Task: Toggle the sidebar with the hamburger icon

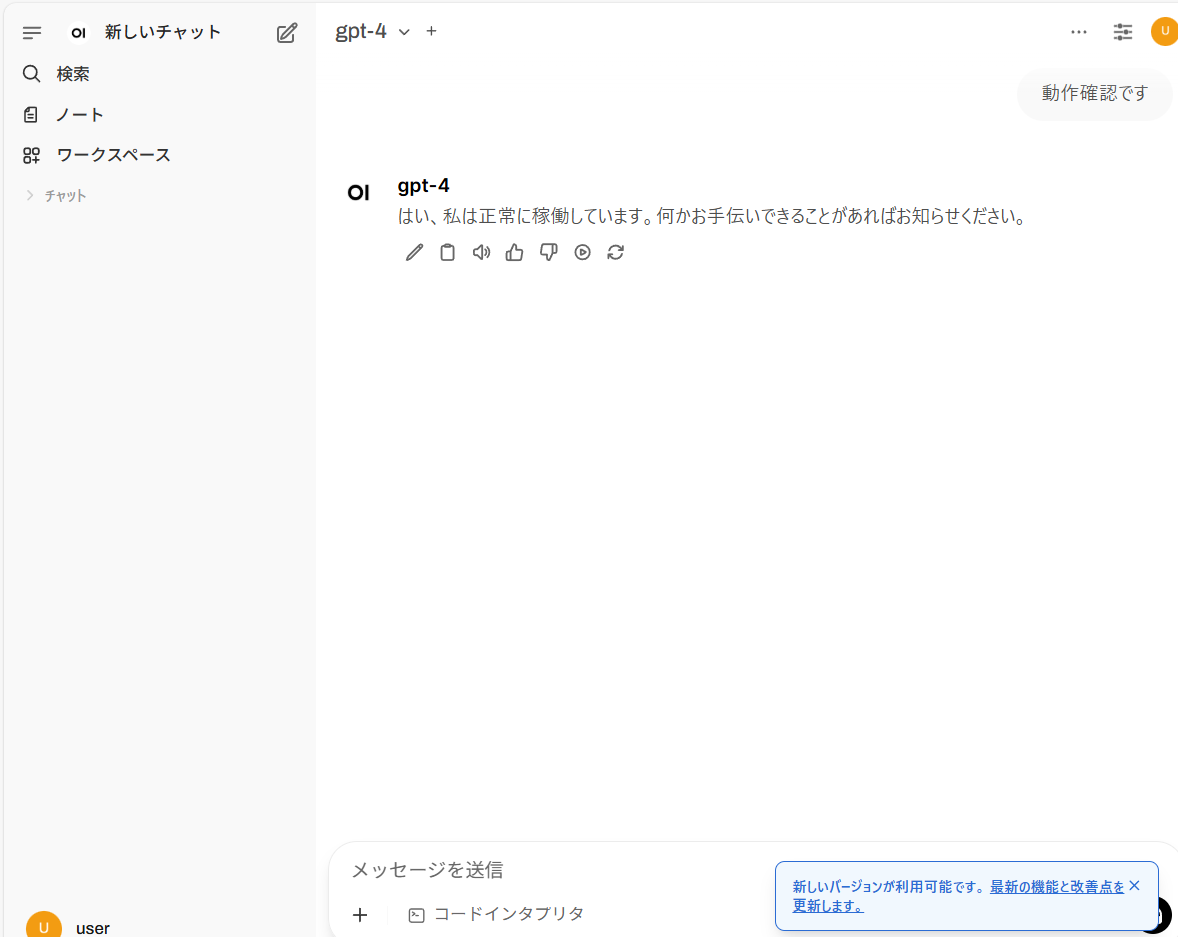Action: (x=32, y=33)
